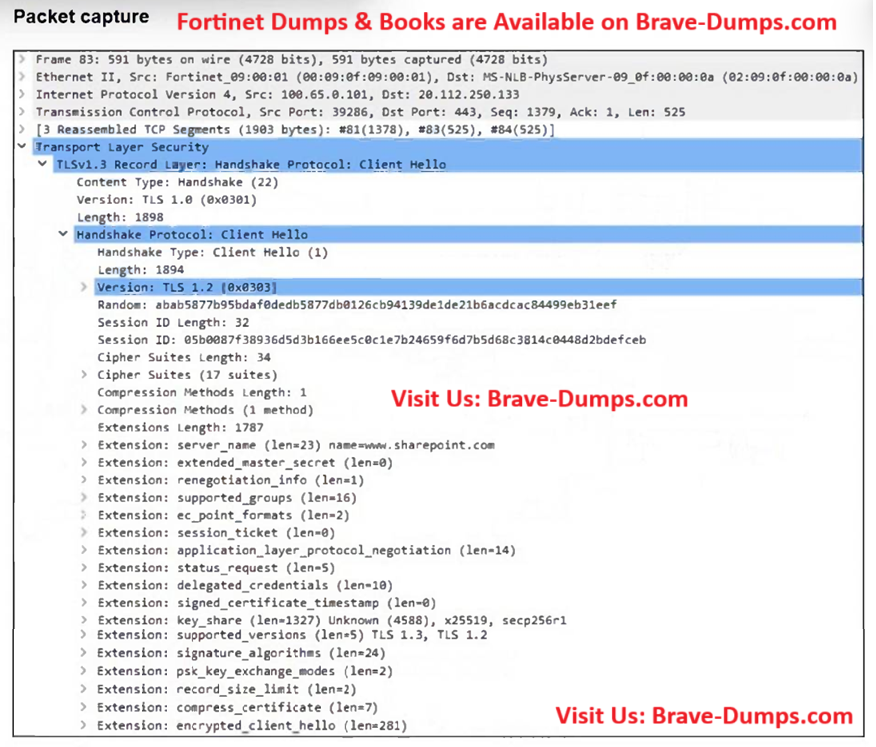Expand Internet Protocol Version 4 details
The width and height of the screenshot is (876, 747).
pyautogui.click(x=23, y=95)
